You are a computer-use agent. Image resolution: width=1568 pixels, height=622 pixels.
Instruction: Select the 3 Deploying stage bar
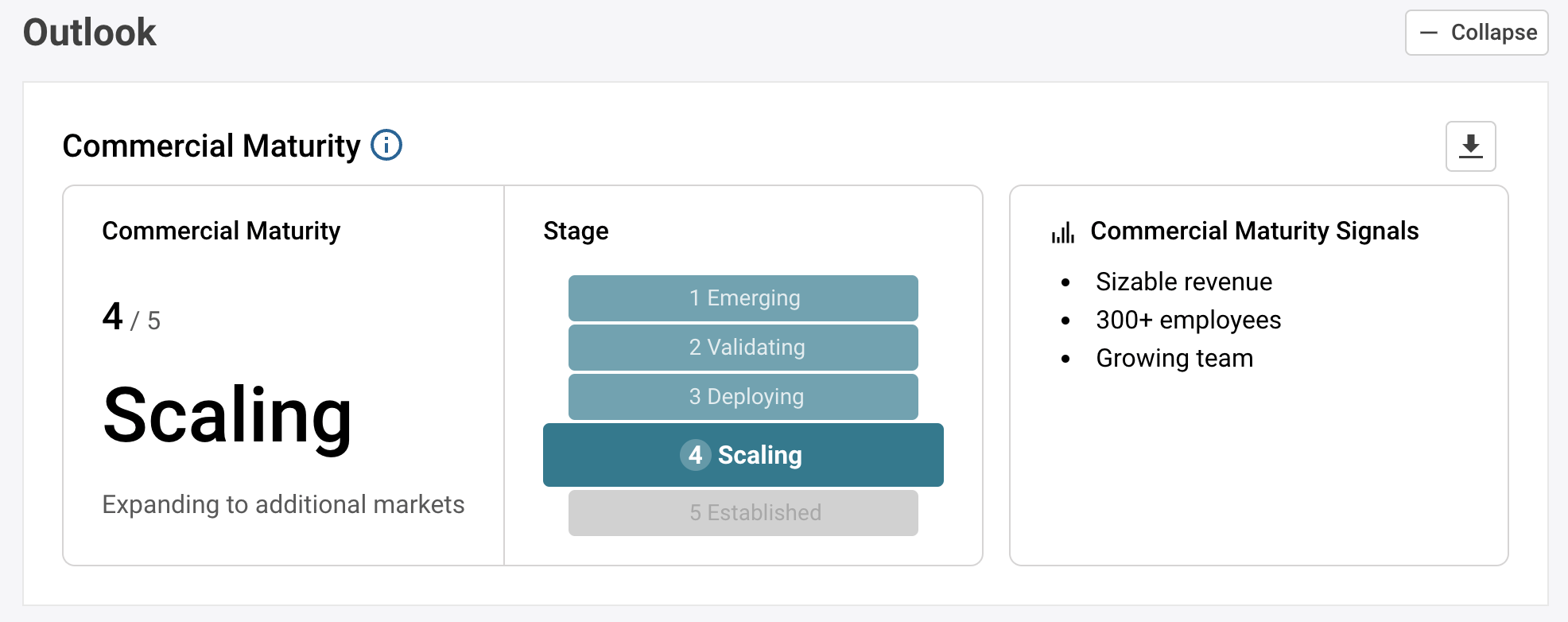pyautogui.click(x=743, y=397)
